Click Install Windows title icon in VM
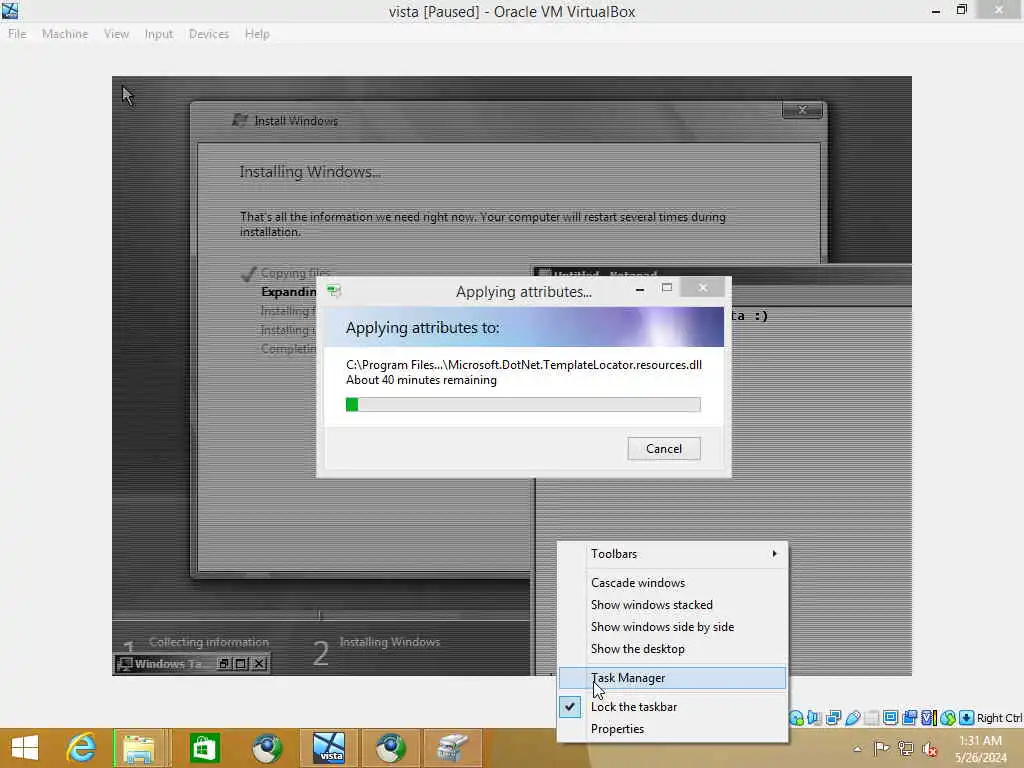Screen dimensions: 1024x768 point(240,120)
